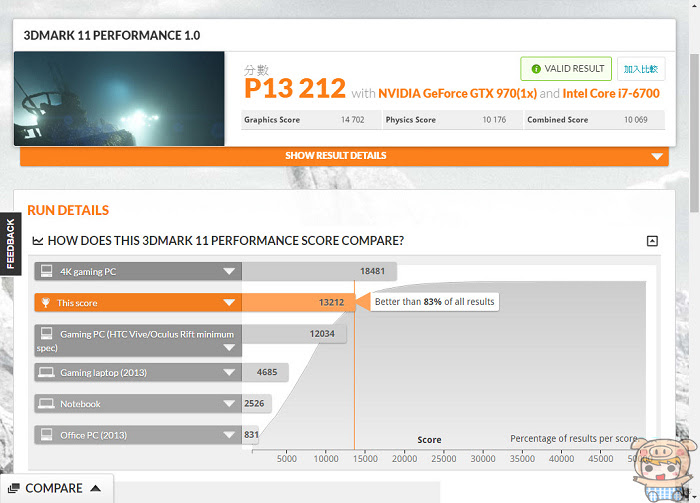
Task: Click the Percentage of results per score label
Action: (574, 439)
